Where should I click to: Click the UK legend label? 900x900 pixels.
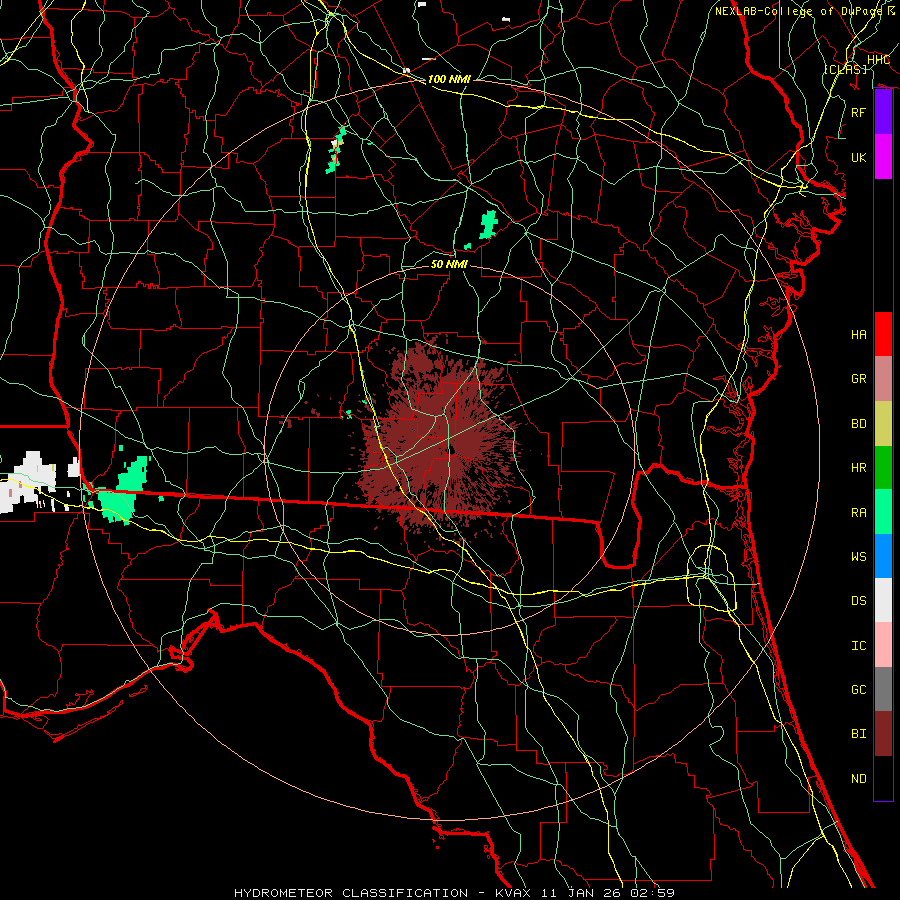[858, 158]
